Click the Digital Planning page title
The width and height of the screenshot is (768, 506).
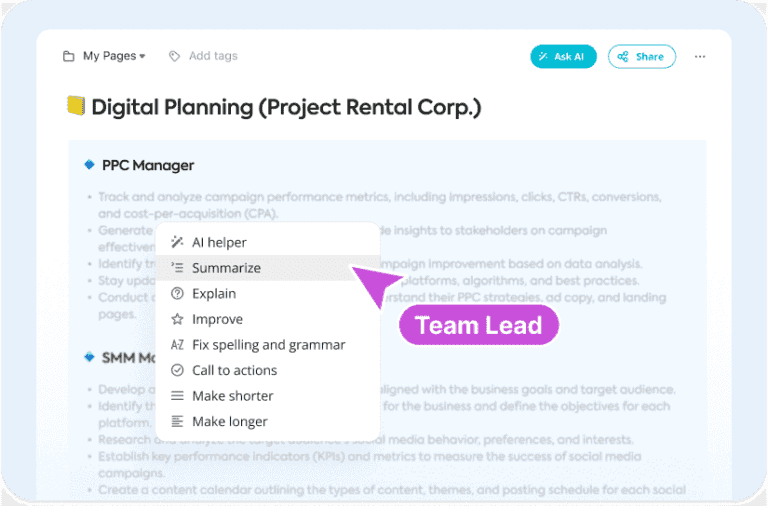tap(286, 107)
